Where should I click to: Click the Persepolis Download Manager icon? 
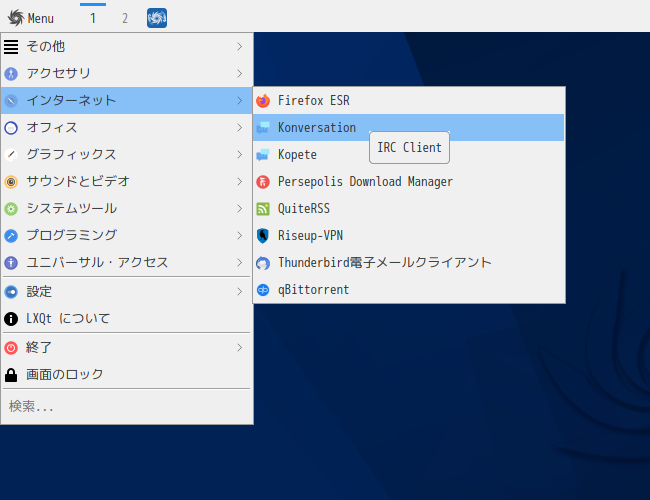click(263, 182)
